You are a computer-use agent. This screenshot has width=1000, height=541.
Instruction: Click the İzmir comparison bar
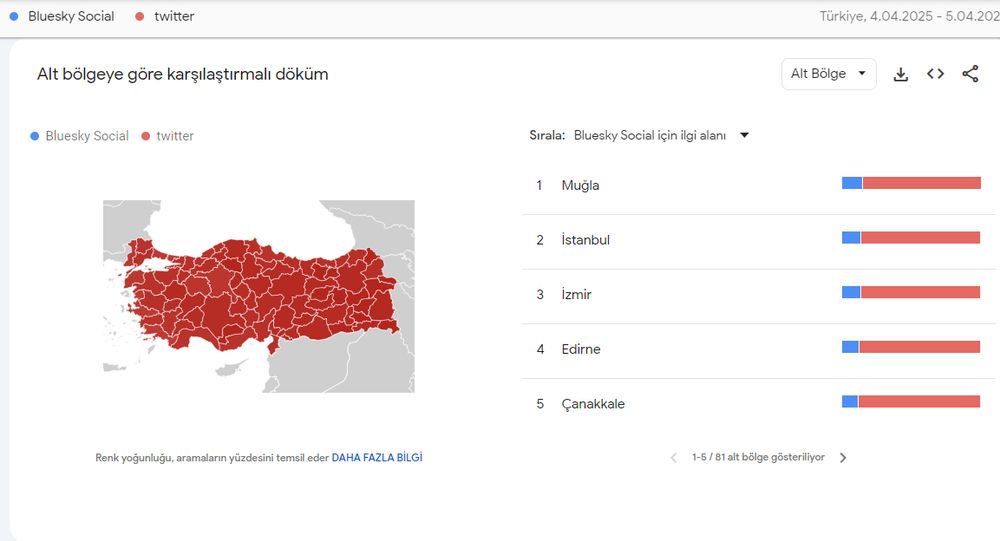click(911, 292)
